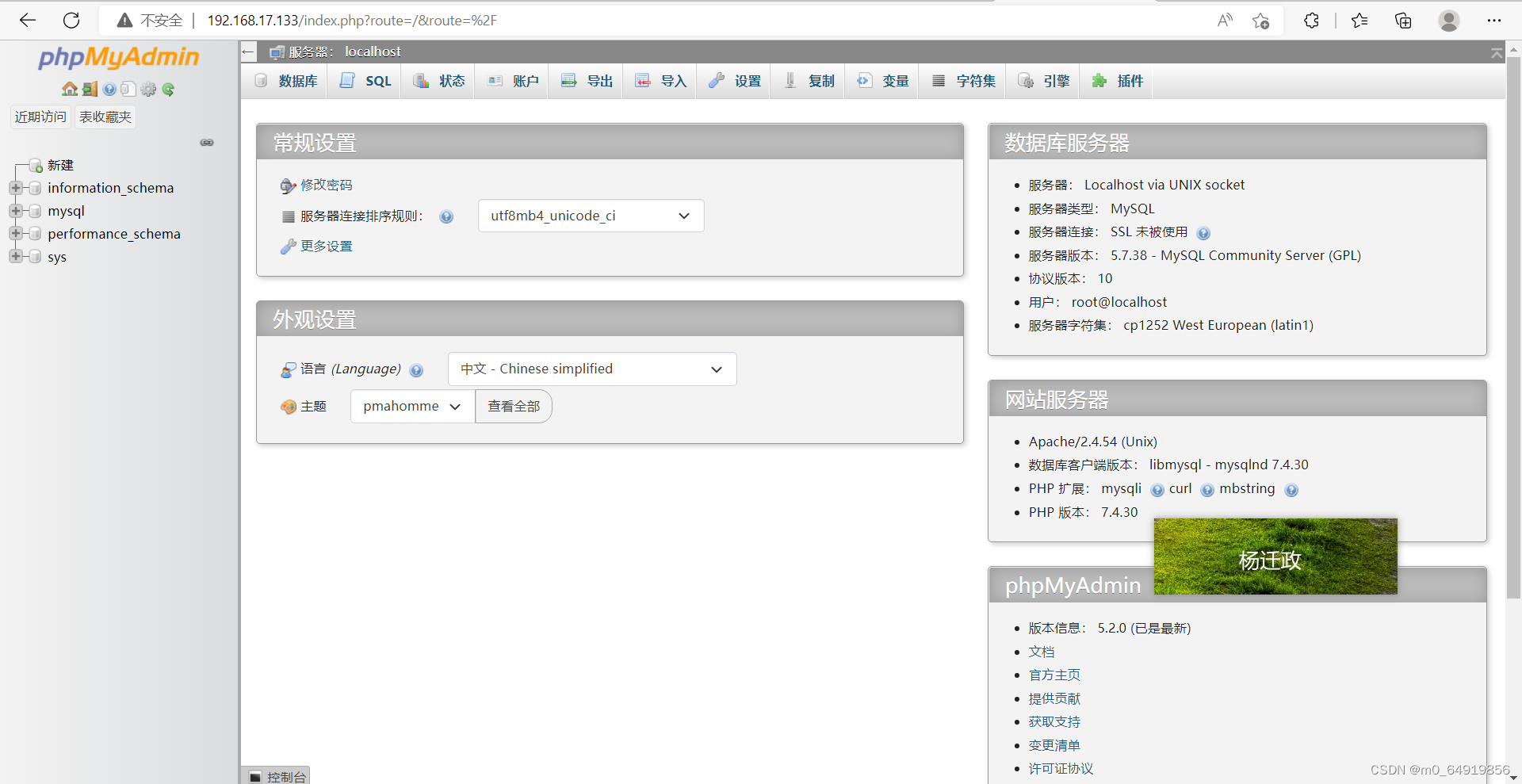Viewport: 1522px width, 784px height.
Task: Click the browser refresh icon
Action: tap(71, 21)
